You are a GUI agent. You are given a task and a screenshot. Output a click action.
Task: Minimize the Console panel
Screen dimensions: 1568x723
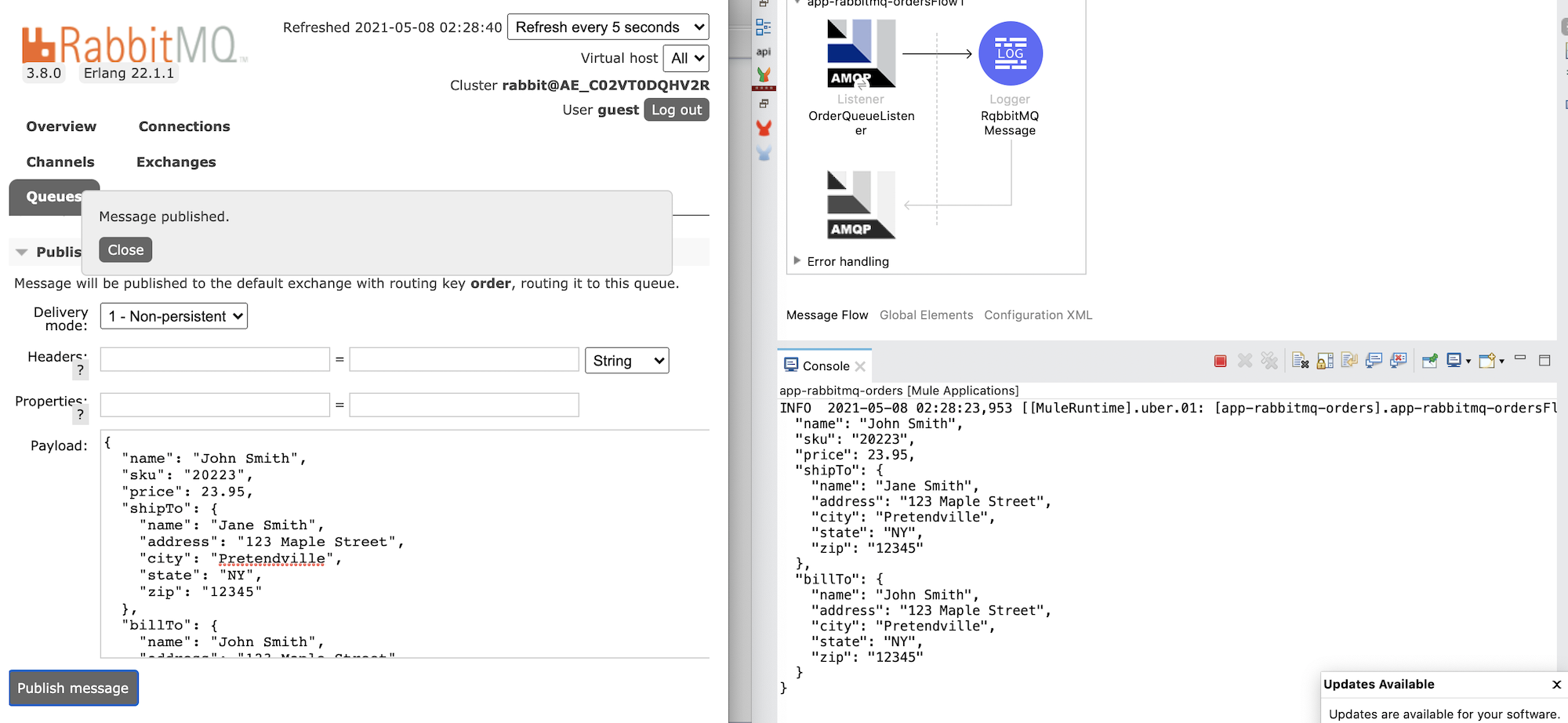[x=1520, y=358]
